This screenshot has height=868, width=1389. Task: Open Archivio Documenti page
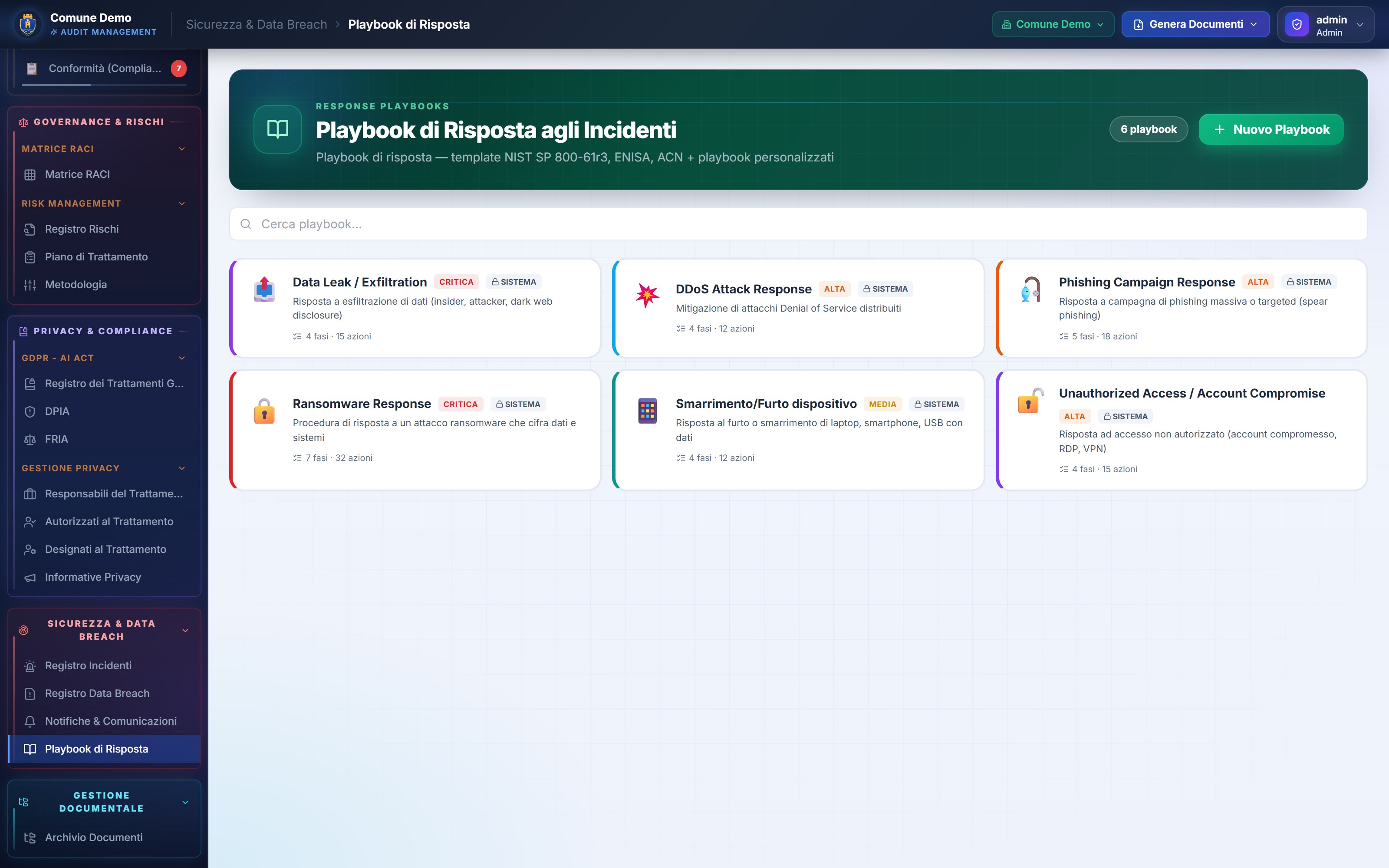pos(105,838)
